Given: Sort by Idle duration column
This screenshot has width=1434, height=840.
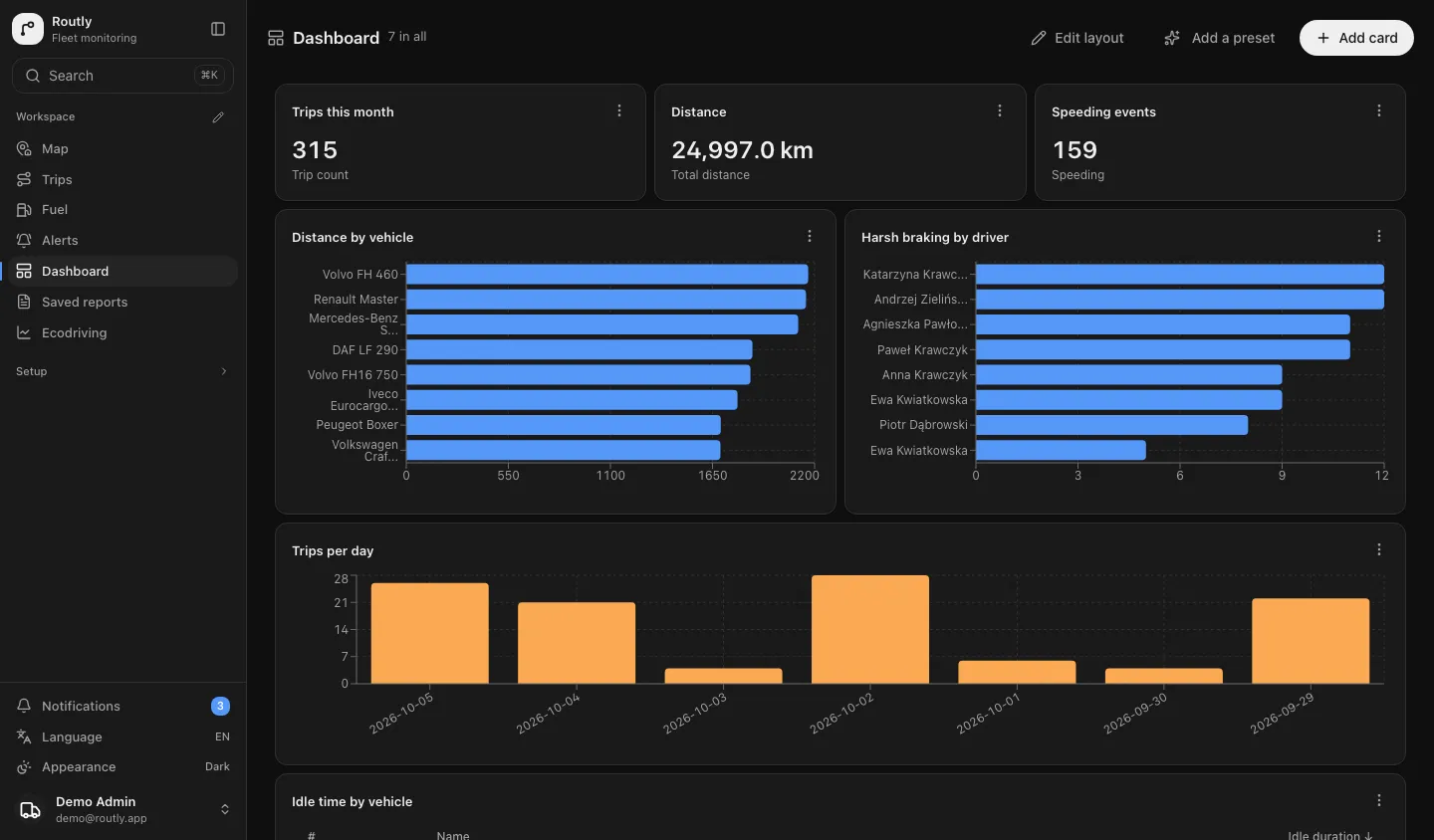Looking at the screenshot, I should pos(1329,835).
